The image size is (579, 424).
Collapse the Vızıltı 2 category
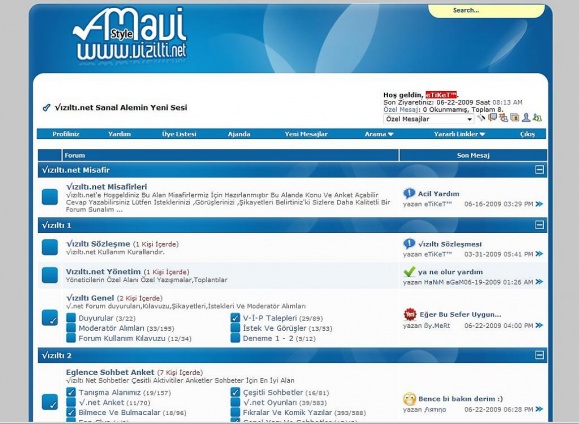pyautogui.click(x=539, y=355)
